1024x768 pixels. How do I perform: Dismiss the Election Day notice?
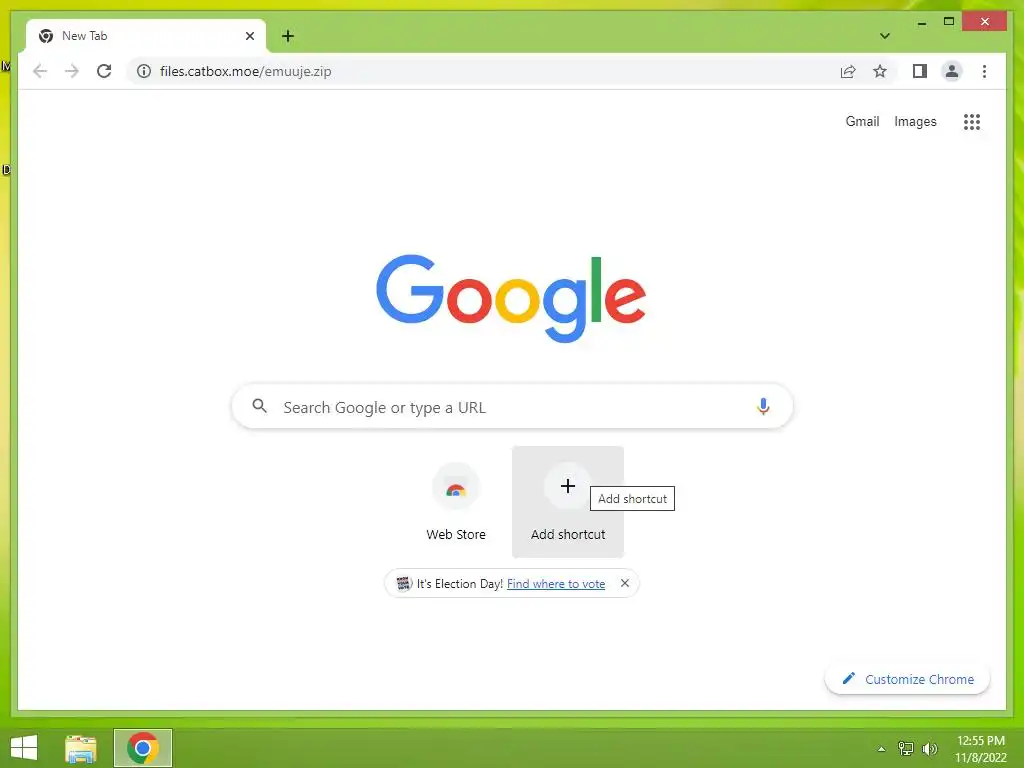coord(625,583)
